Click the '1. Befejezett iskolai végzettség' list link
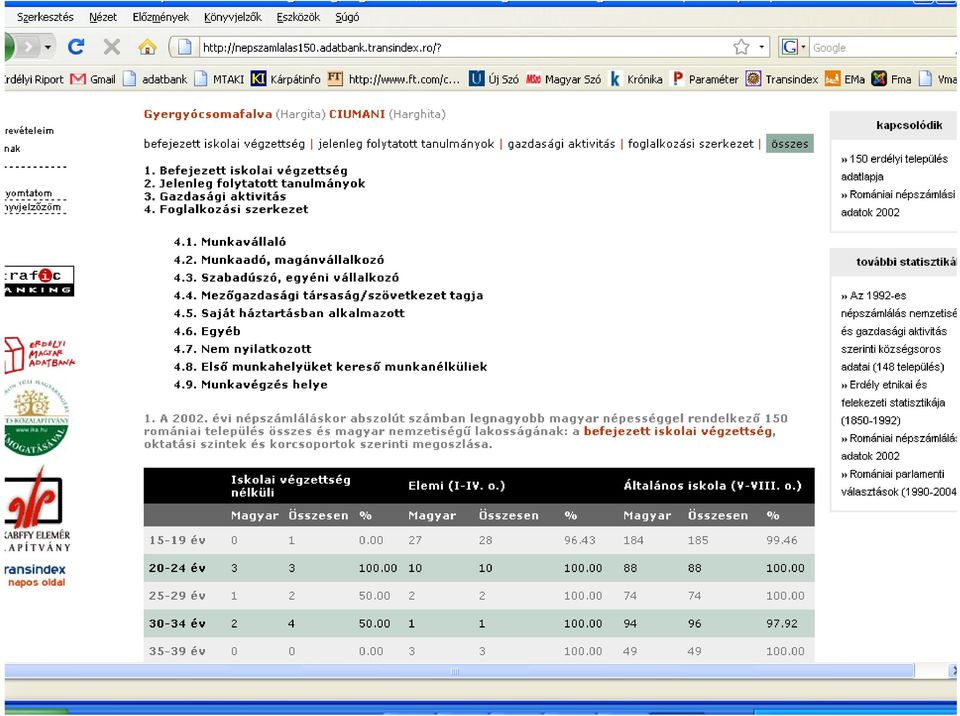This screenshot has height=716, width=960. (x=246, y=170)
